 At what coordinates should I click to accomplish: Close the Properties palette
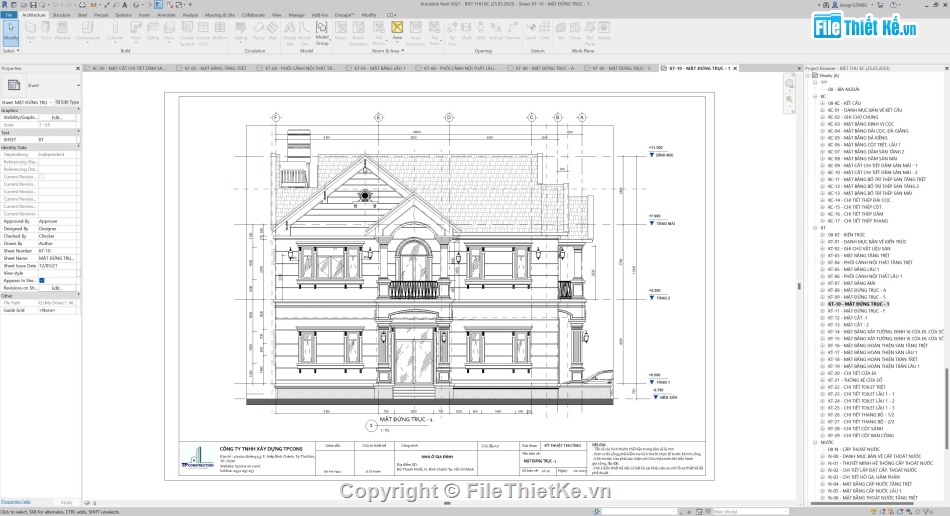(x=78, y=68)
